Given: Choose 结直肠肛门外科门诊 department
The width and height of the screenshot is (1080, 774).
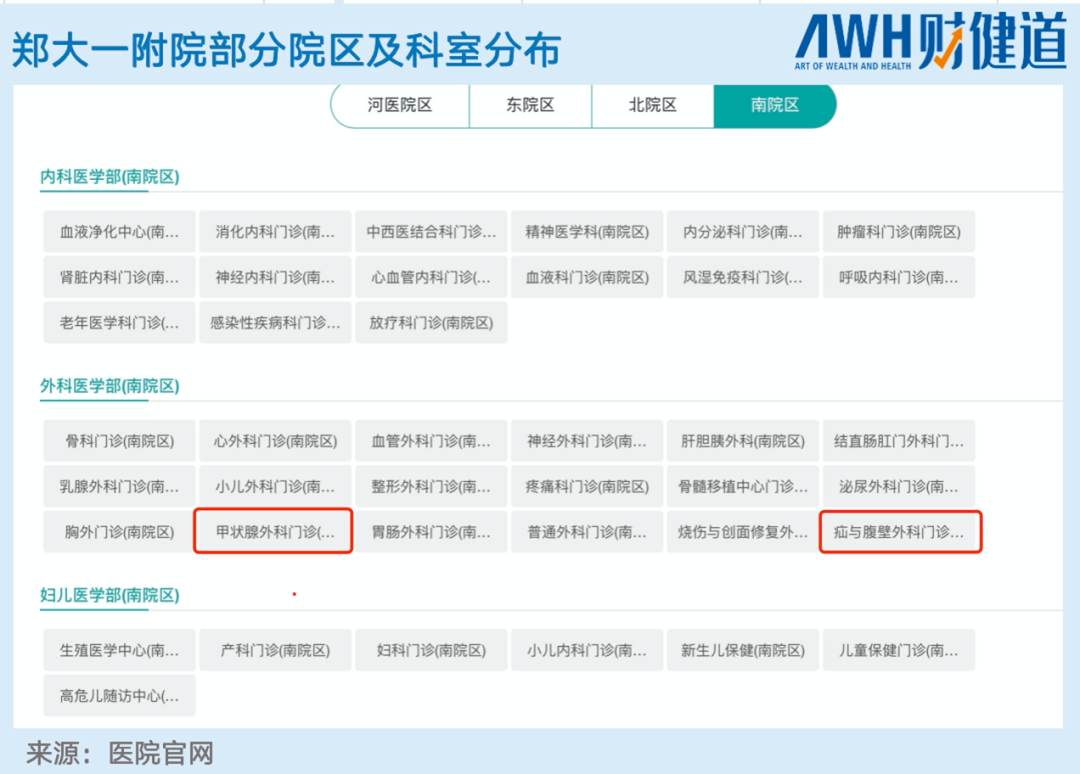Looking at the screenshot, I should [x=899, y=441].
